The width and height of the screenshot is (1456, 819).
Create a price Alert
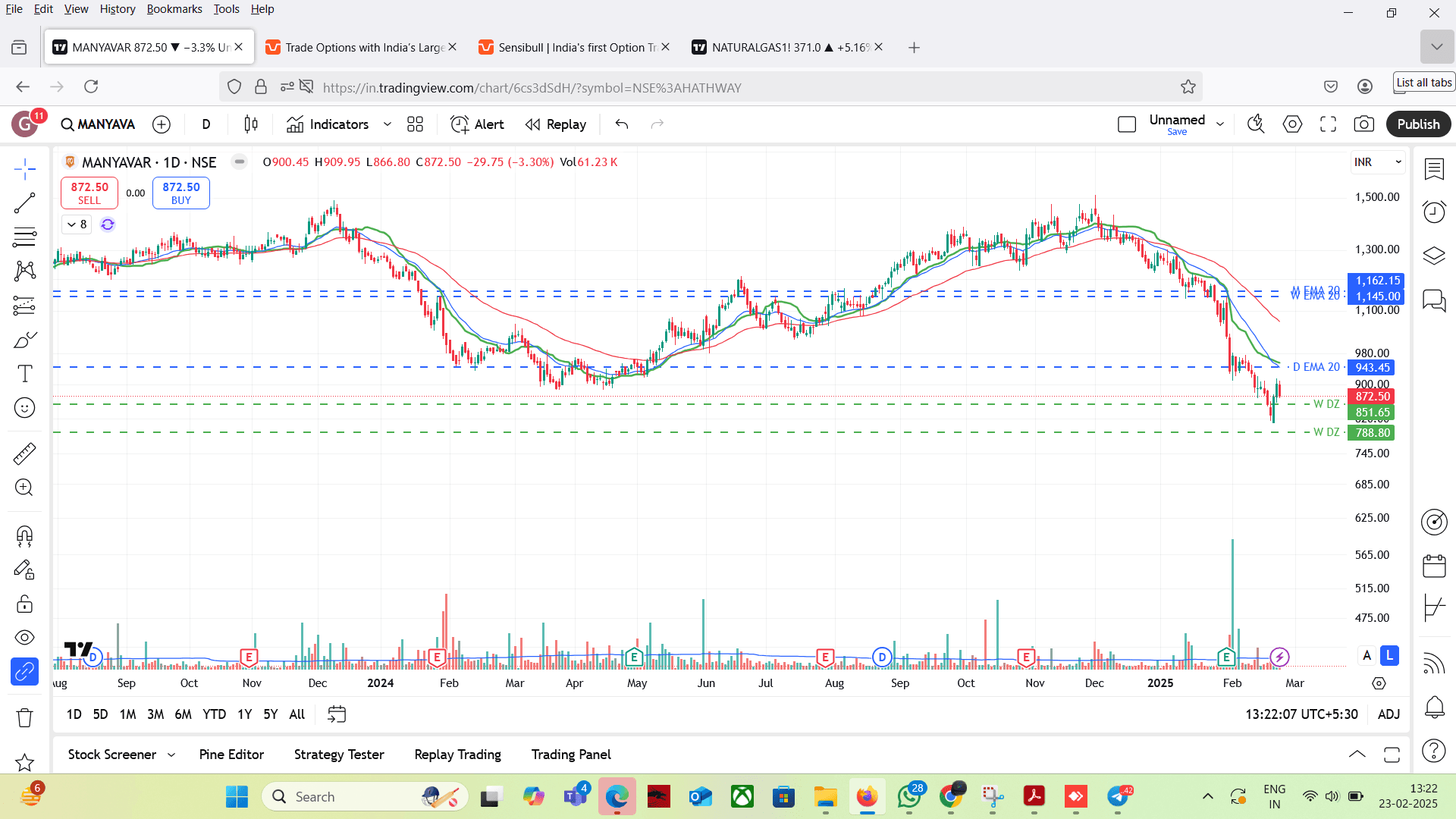477,124
